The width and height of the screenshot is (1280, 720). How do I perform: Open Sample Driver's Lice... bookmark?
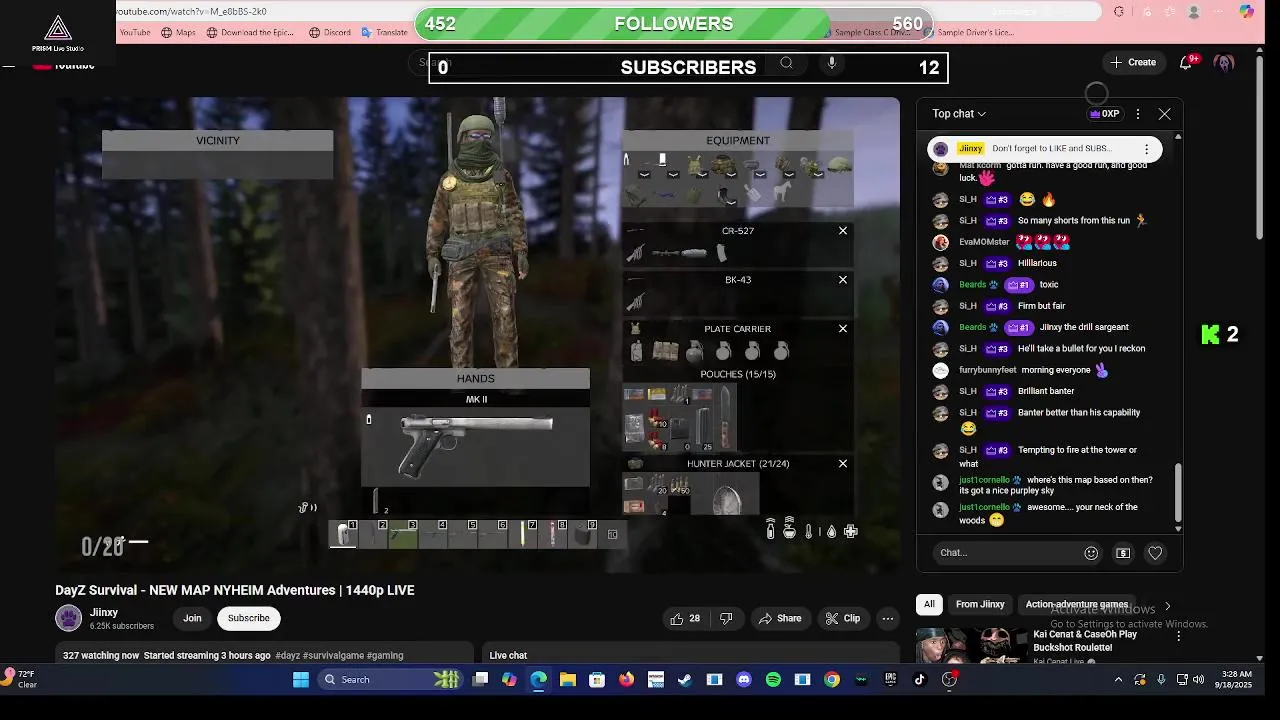click(968, 32)
